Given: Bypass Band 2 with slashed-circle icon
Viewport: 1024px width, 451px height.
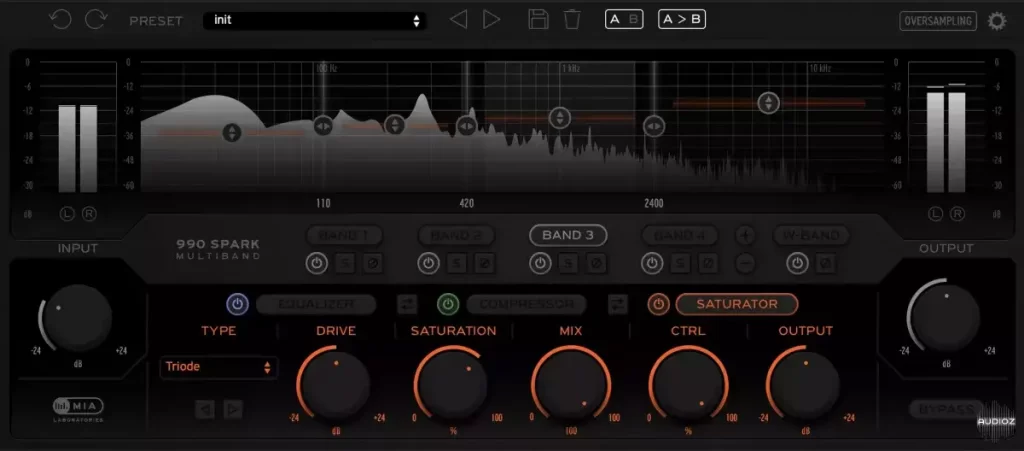Looking at the screenshot, I should (x=485, y=264).
